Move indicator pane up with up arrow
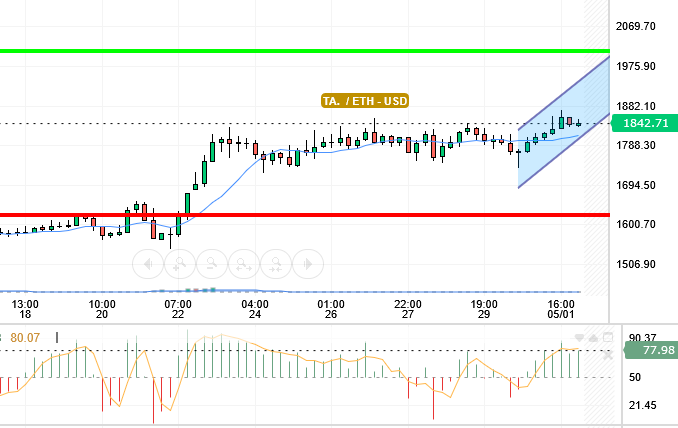678x428 pixels. click(x=593, y=338)
